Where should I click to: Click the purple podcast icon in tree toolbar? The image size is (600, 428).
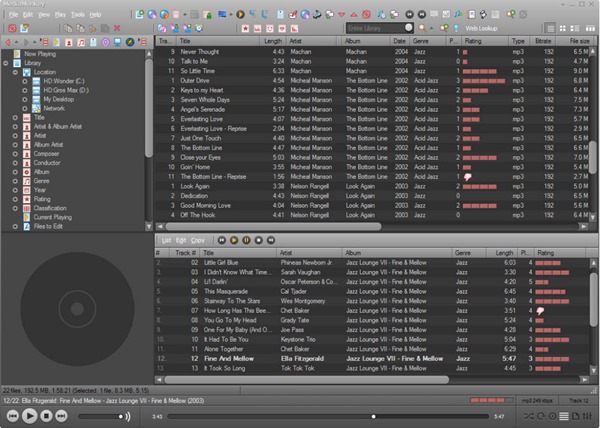105,42
